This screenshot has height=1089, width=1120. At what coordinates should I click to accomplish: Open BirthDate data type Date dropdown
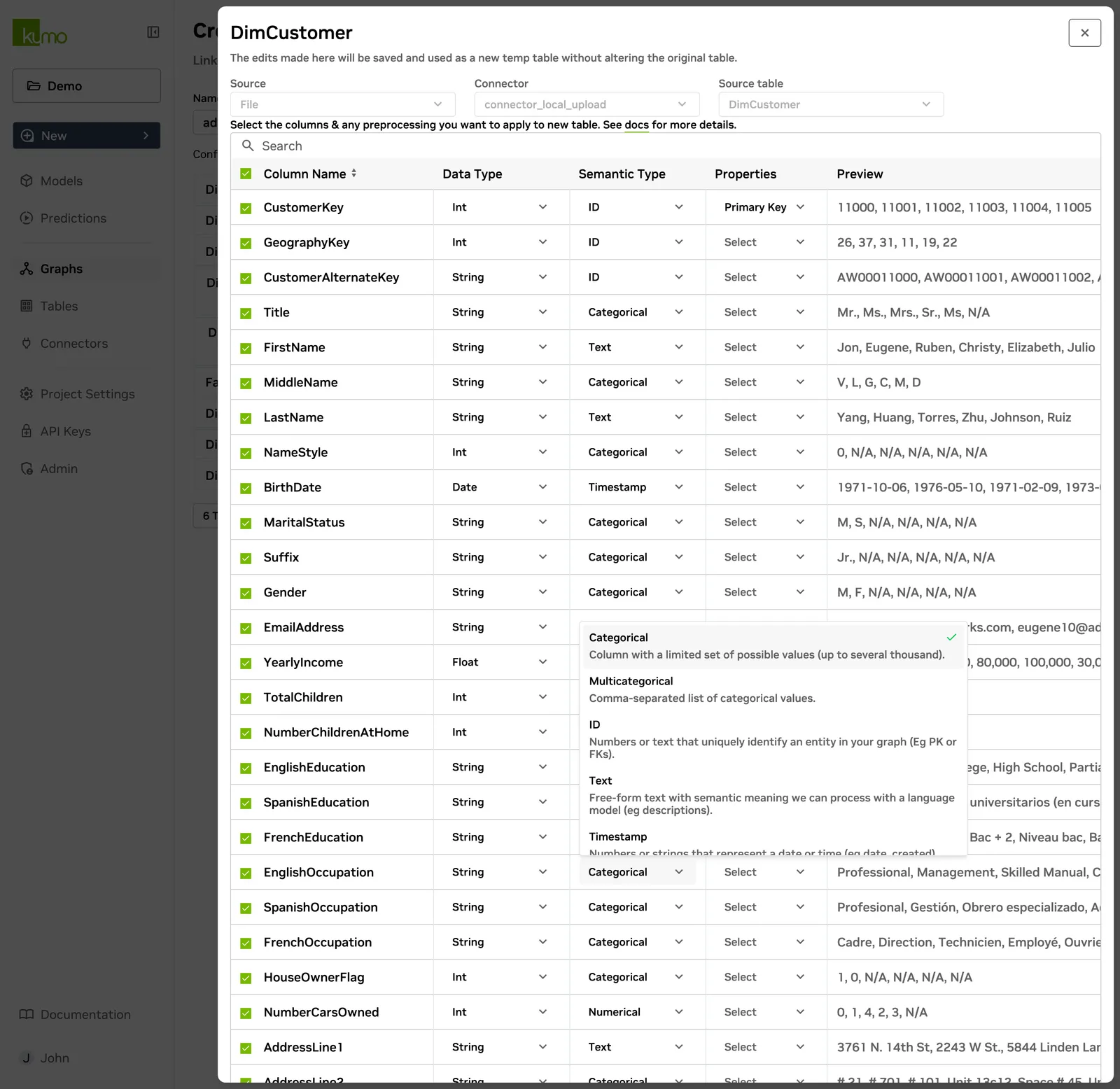(500, 487)
